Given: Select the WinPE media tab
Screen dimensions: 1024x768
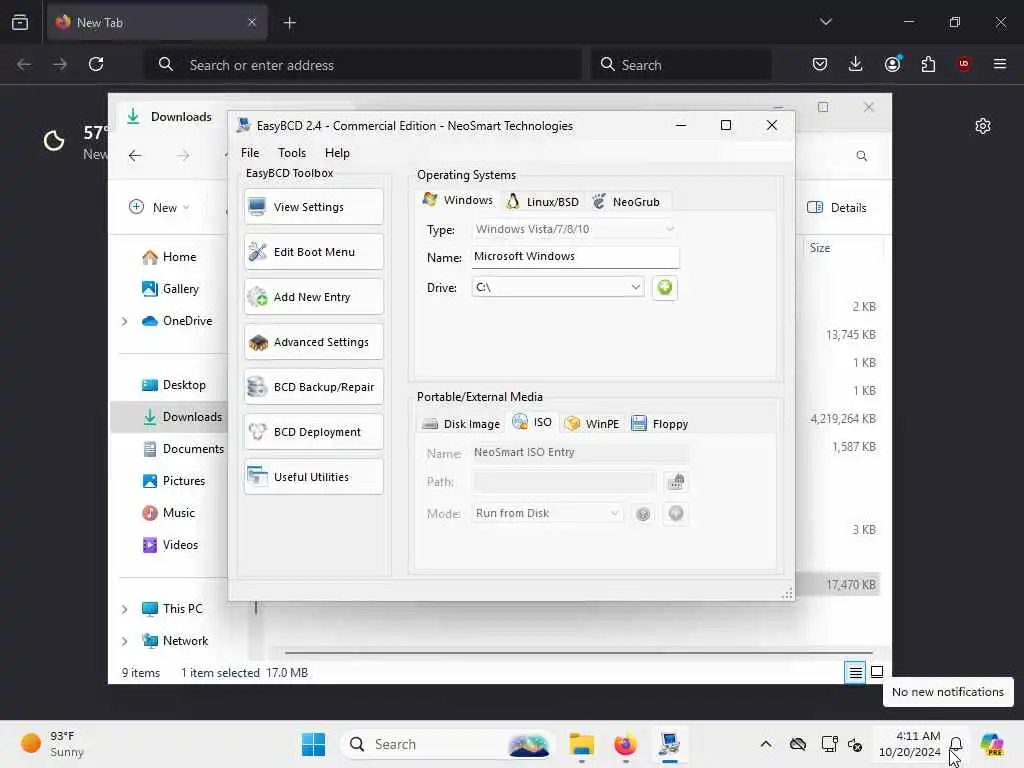Looking at the screenshot, I should point(592,424).
